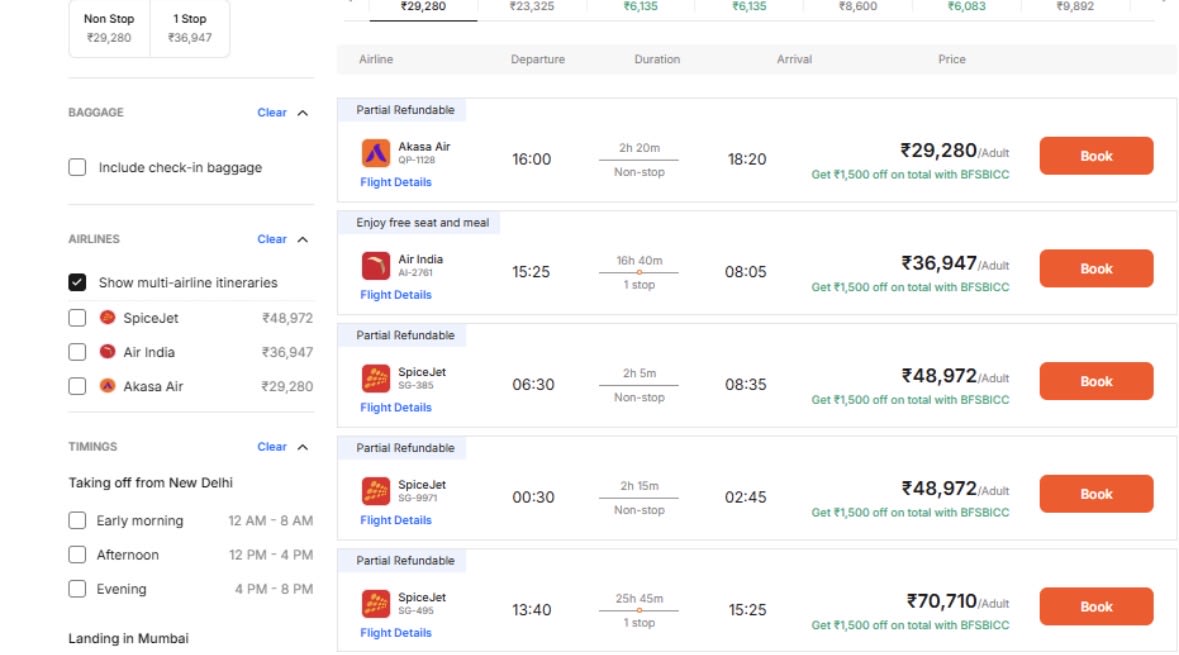Click the Departure column header
Image resolution: width=1179 pixels, height=655 pixels.
point(538,59)
